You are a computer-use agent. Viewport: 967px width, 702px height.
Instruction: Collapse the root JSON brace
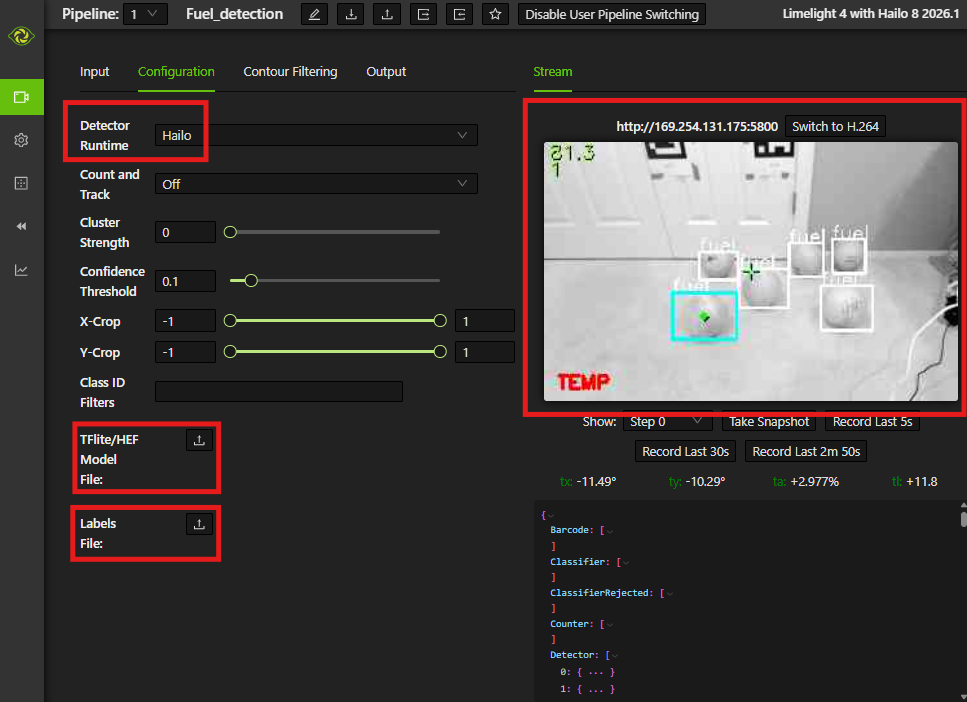(551, 515)
